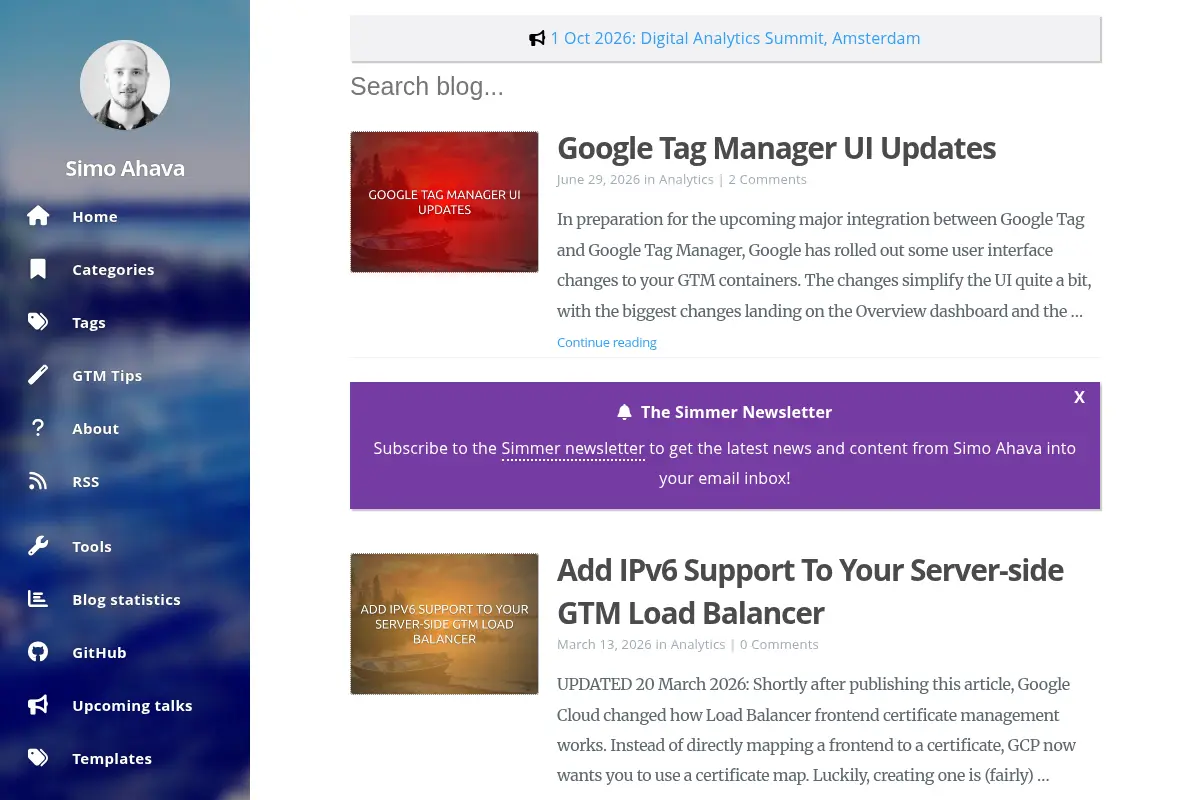Image resolution: width=1200 pixels, height=800 pixels.
Task: Open the GTM Tips section
Action: tap(107, 375)
